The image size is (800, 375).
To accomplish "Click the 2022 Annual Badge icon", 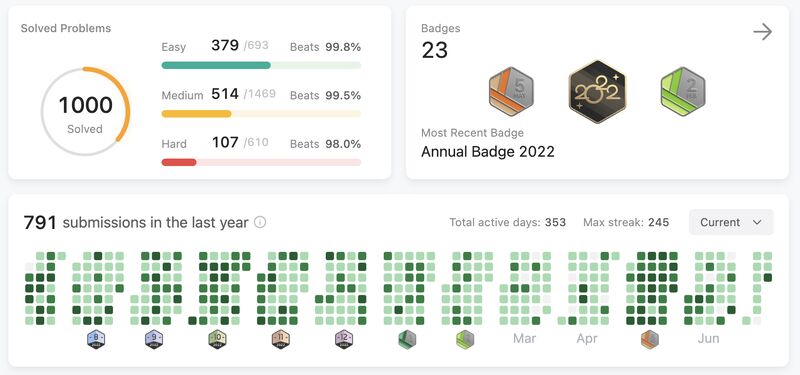I will tap(597, 92).
